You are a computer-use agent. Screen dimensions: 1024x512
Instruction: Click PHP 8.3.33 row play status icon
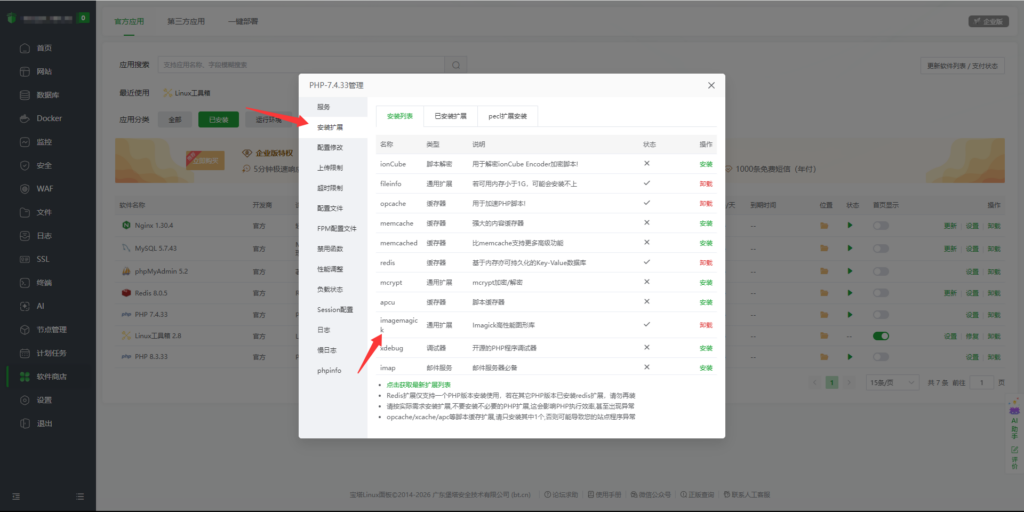(850, 357)
